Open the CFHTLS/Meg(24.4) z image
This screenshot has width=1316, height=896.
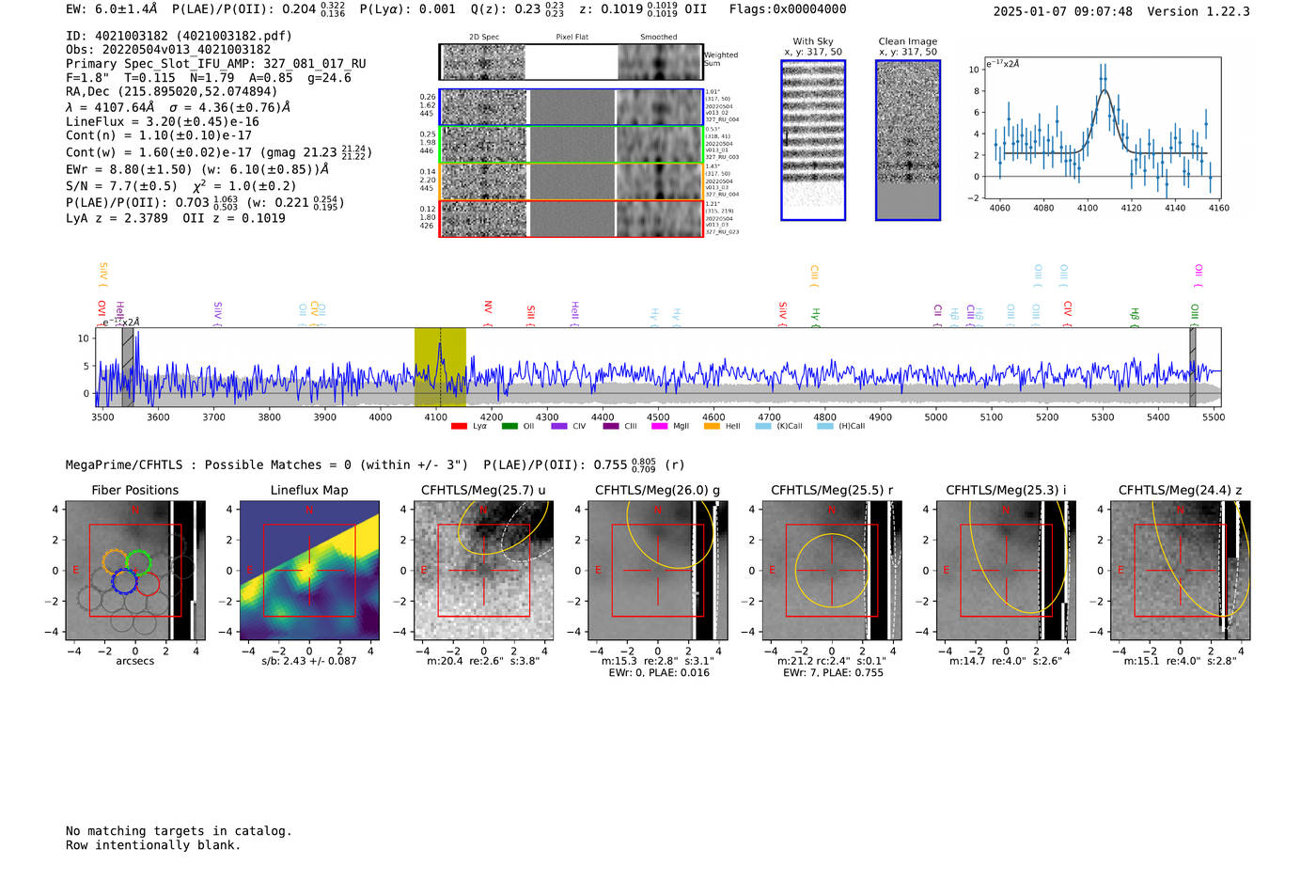[1181, 570]
